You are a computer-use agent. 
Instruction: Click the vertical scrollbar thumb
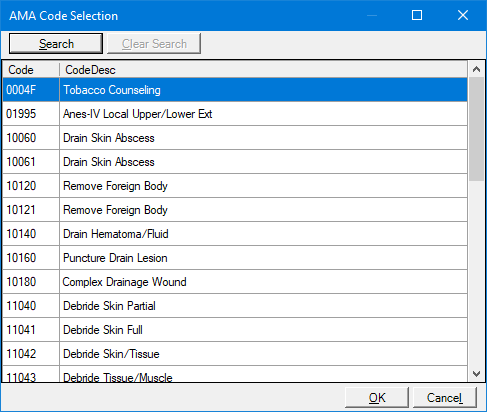pyautogui.click(x=476, y=129)
